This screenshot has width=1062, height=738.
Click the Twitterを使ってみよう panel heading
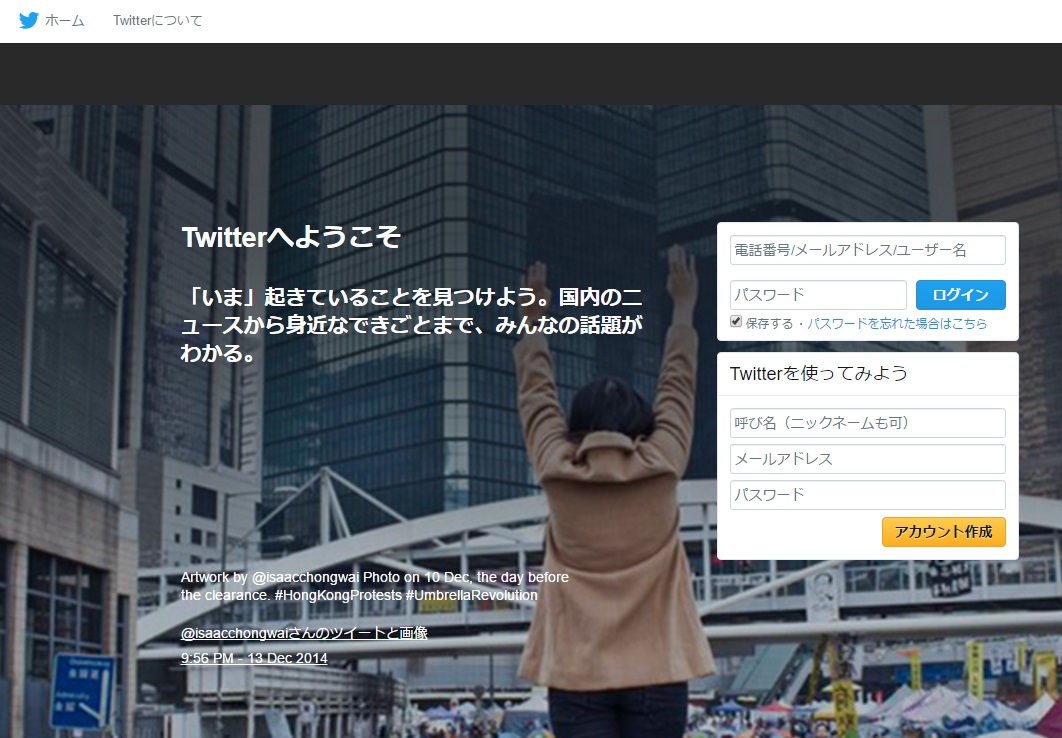pyautogui.click(x=819, y=373)
